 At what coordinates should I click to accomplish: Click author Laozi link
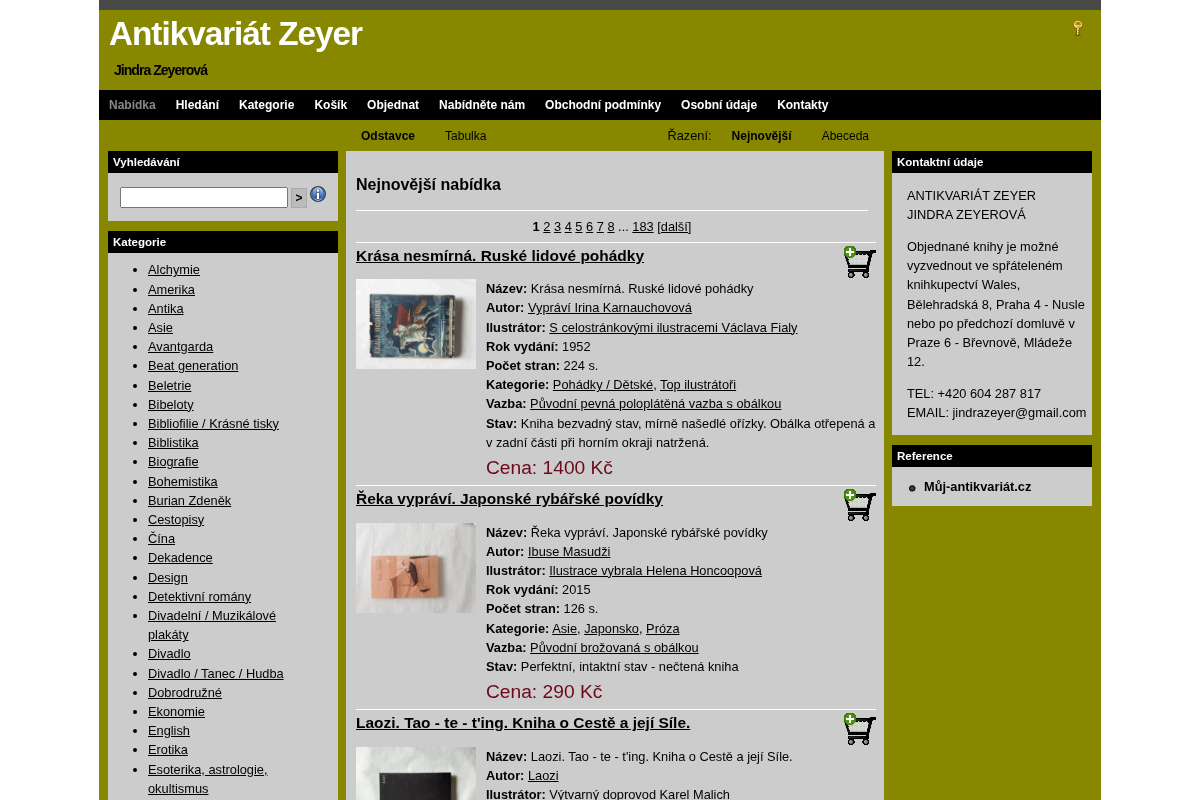(x=543, y=776)
